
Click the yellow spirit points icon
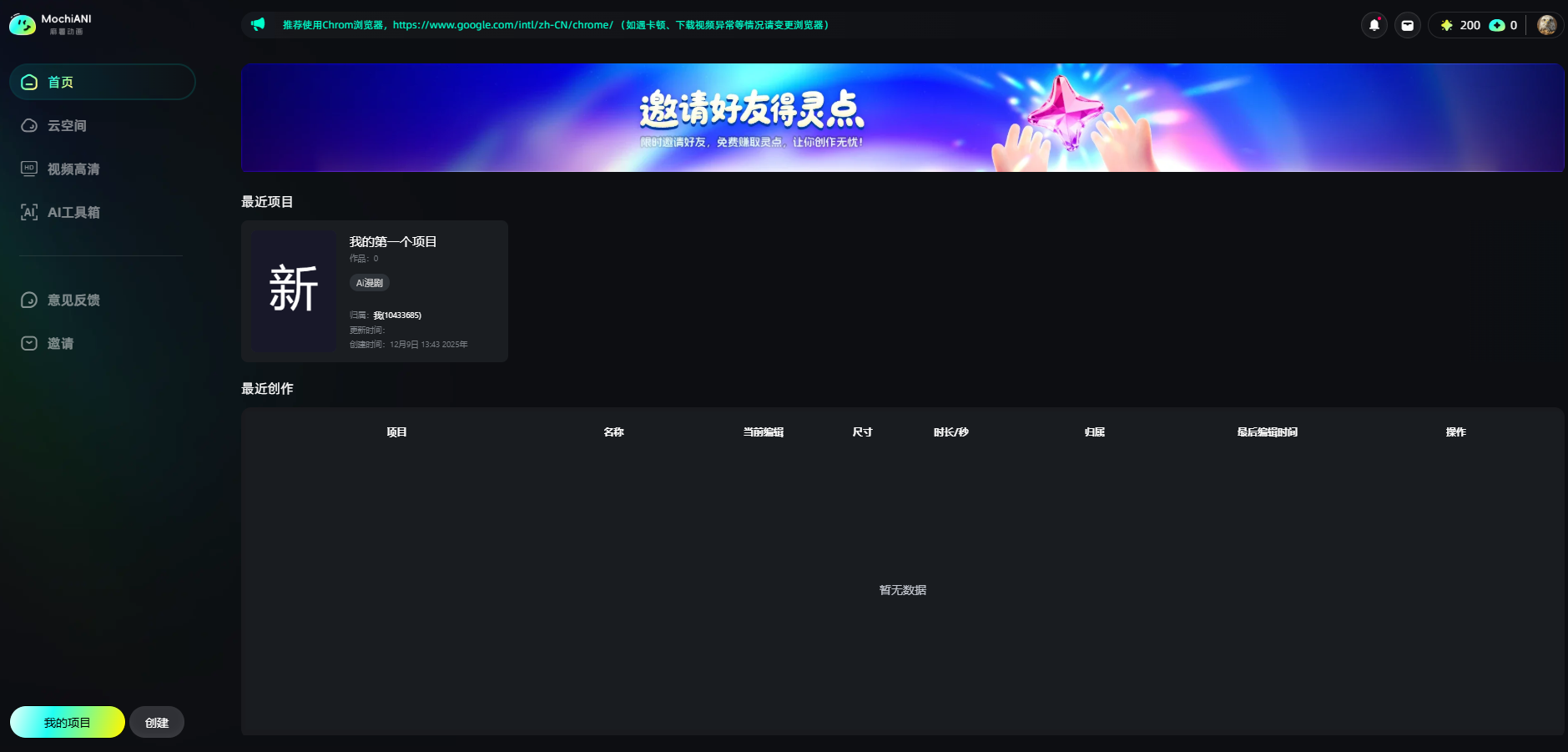[x=1447, y=25]
